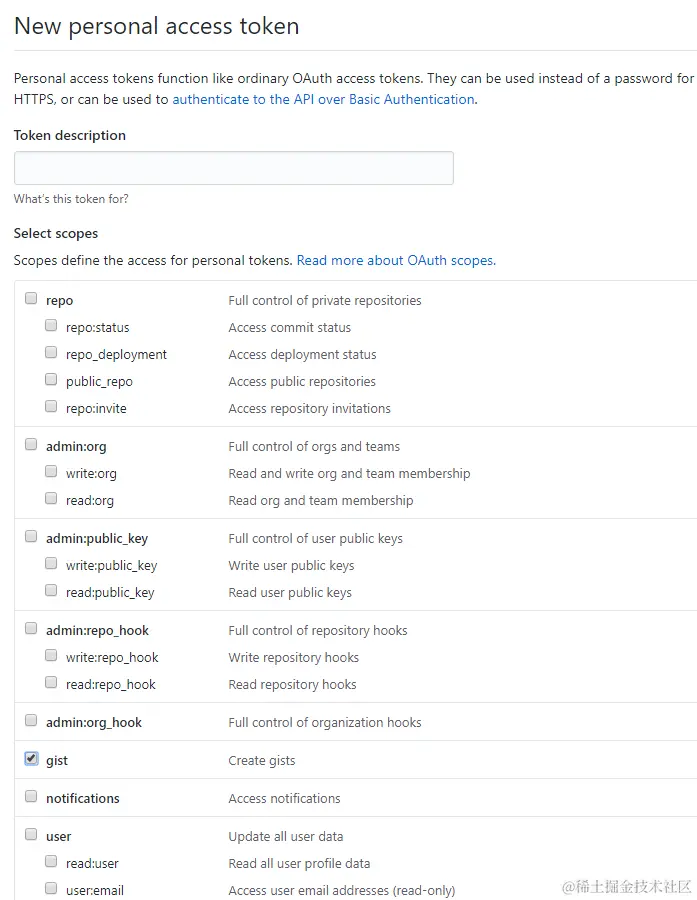Tick the write:org checkbox
The image size is (697, 900).
pos(51,471)
